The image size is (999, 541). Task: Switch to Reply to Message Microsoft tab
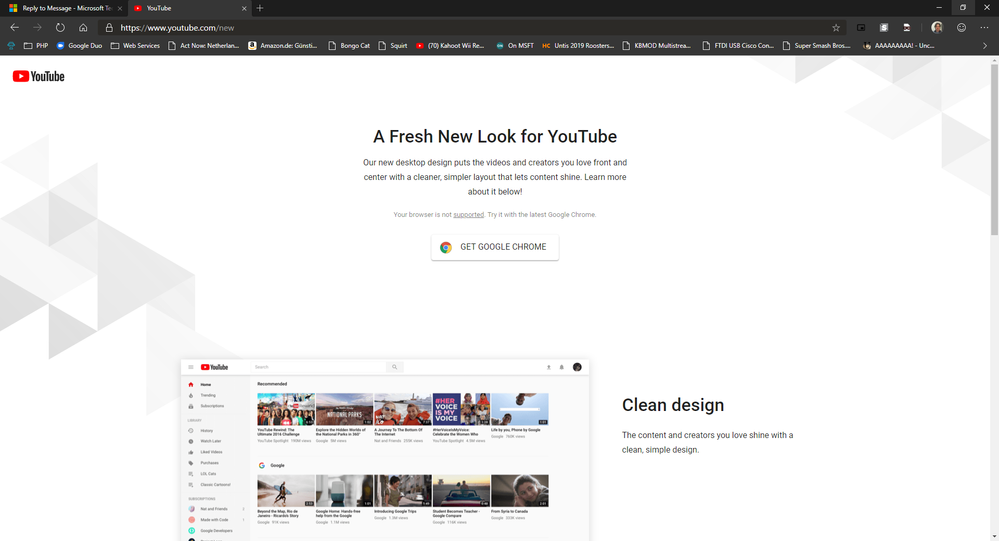point(64,8)
